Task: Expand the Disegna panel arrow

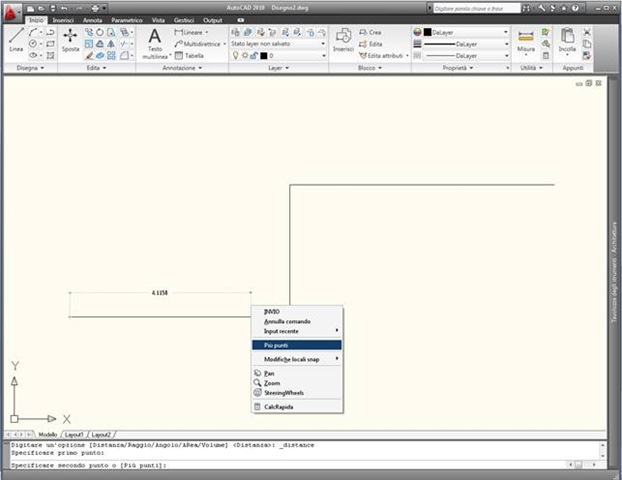Action: coord(42,68)
